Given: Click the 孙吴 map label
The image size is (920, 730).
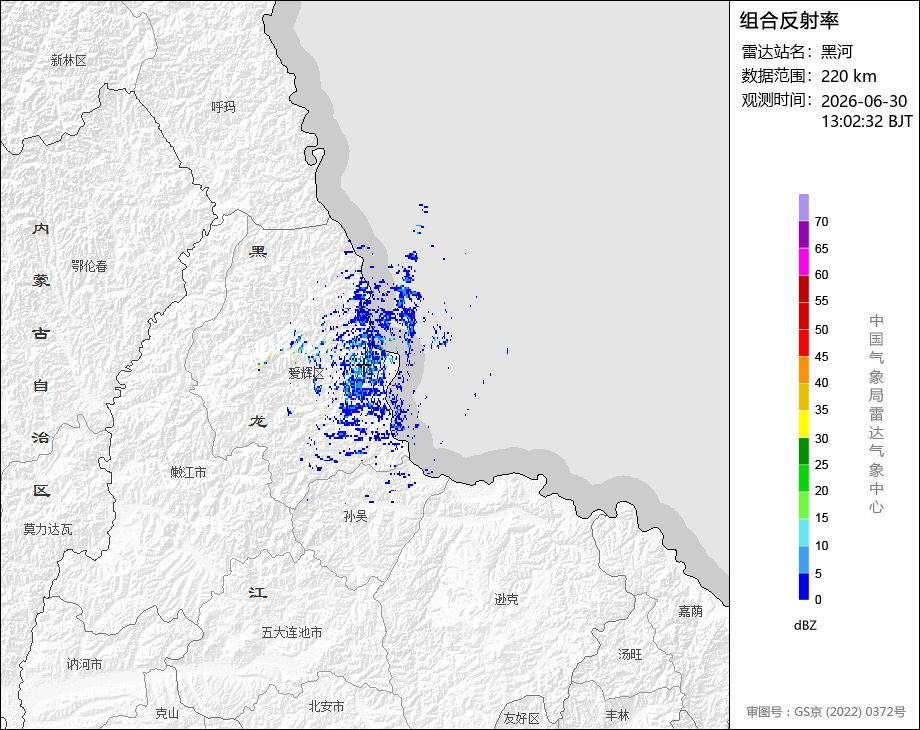Looking at the screenshot, I should pyautogui.click(x=356, y=516).
